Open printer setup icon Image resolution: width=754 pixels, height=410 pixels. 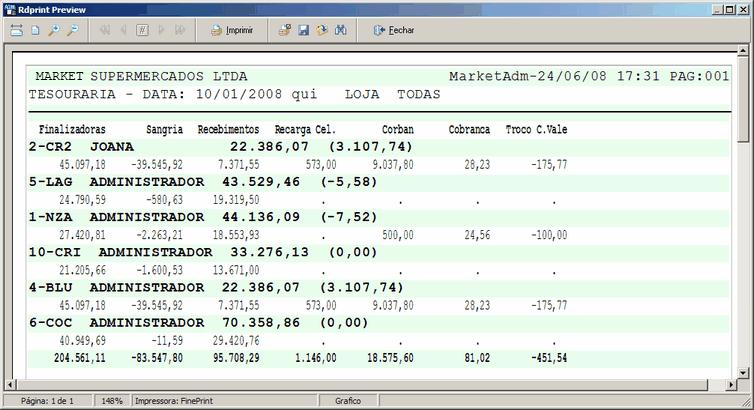[x=285, y=30]
